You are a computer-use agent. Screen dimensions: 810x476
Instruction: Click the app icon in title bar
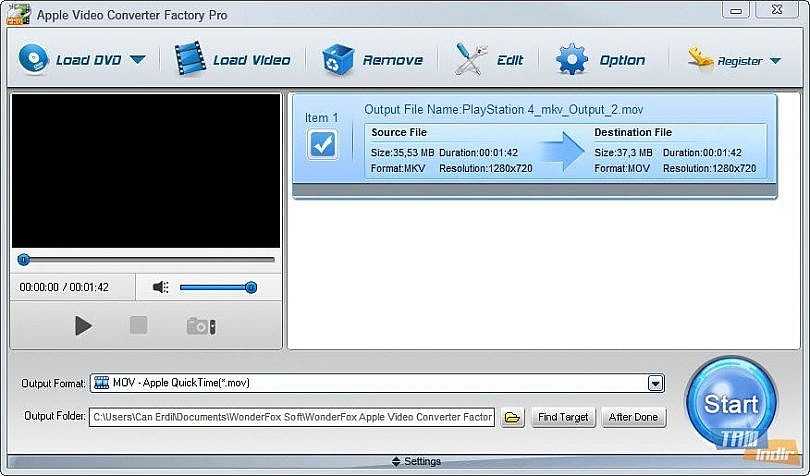18,14
